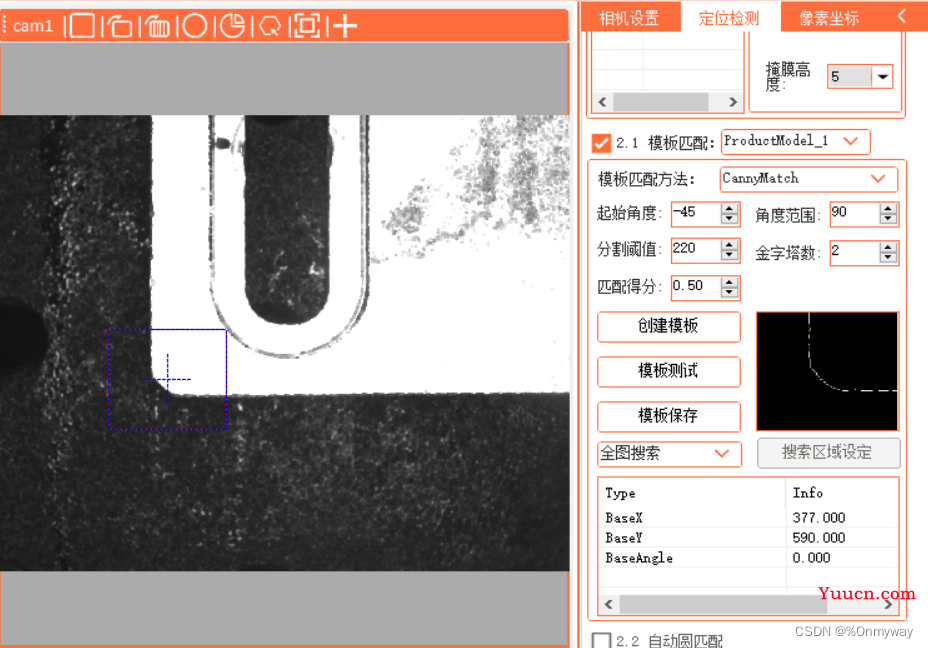
Task: Select the polygon ROI tool
Action: (270, 25)
